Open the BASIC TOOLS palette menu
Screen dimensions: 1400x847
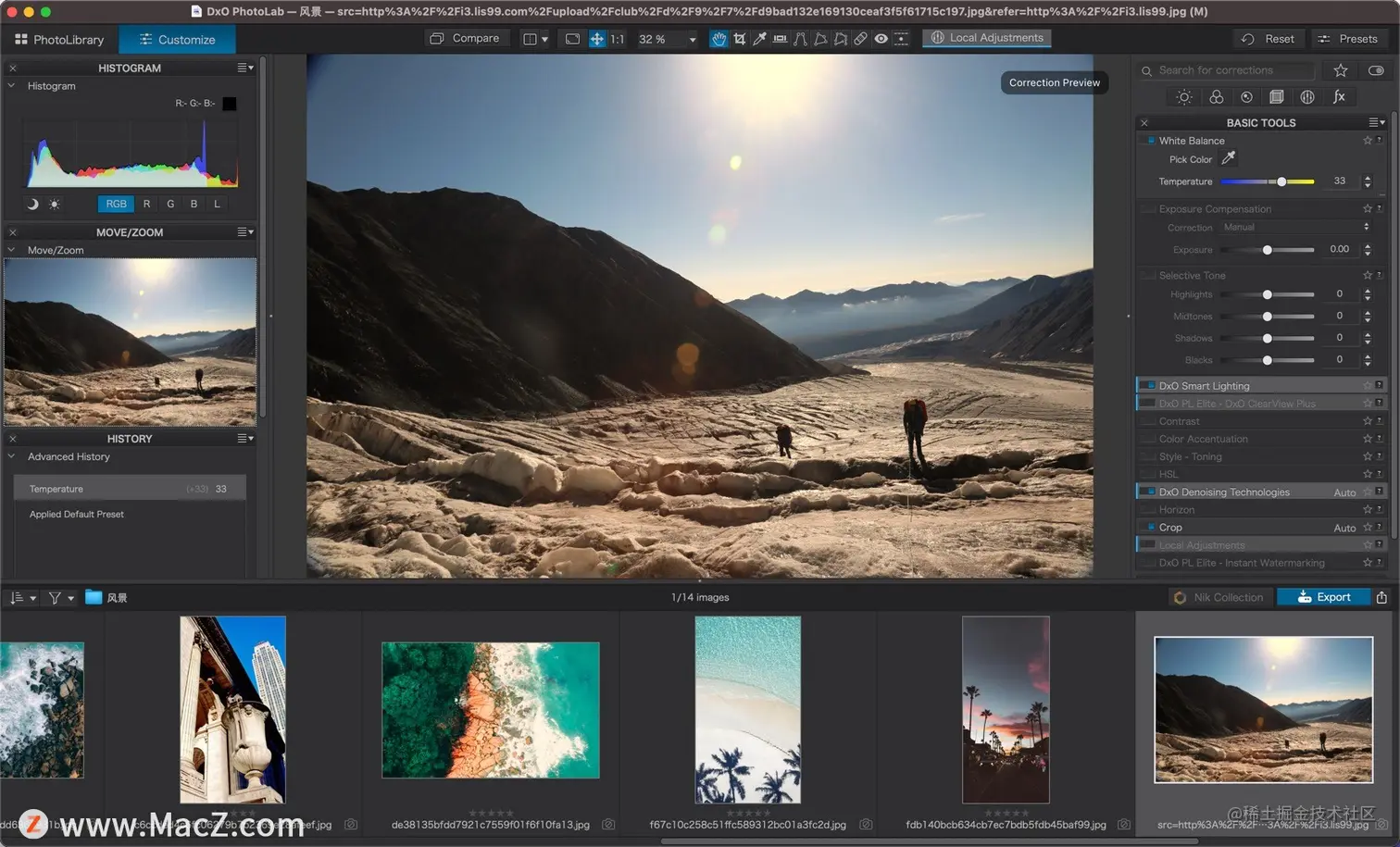point(1377,122)
